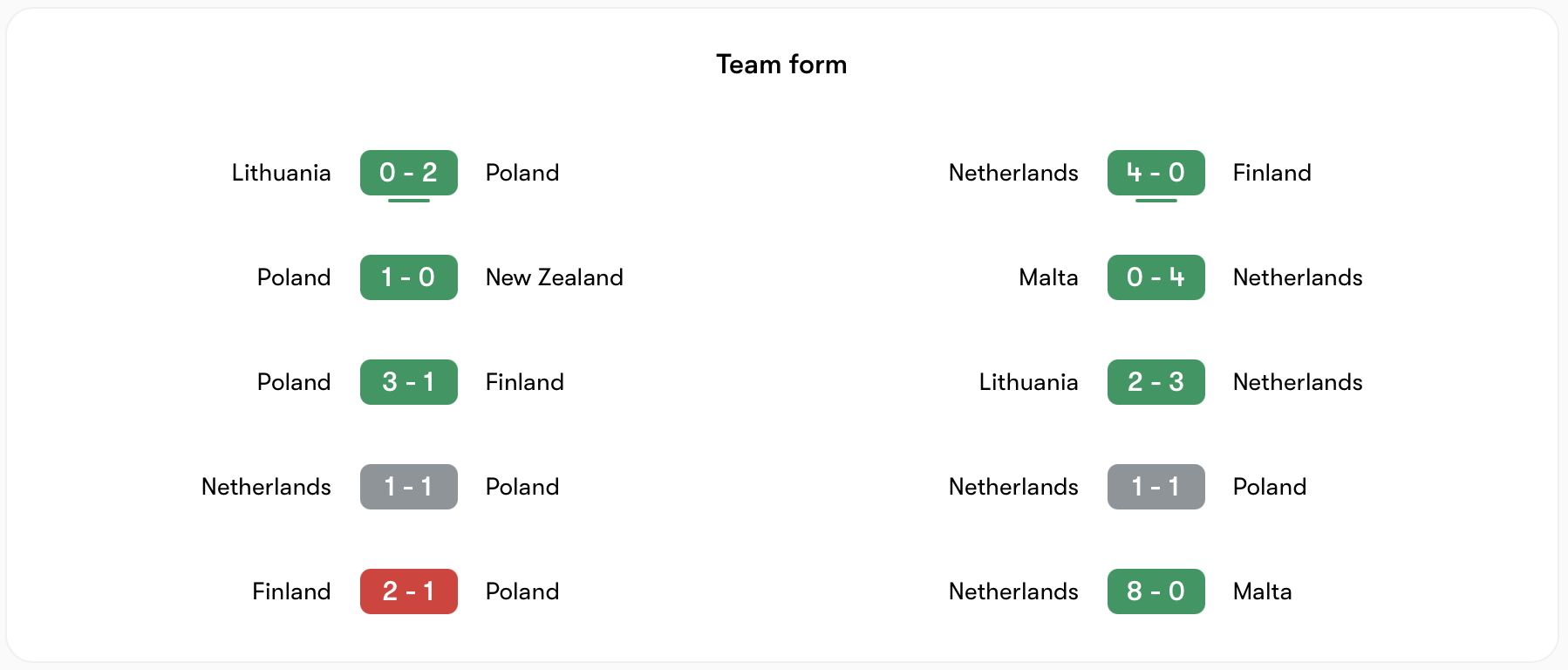Select Lithuania in the 2 - 3 match row
The height and width of the screenshot is (670, 1568).
click(1028, 382)
